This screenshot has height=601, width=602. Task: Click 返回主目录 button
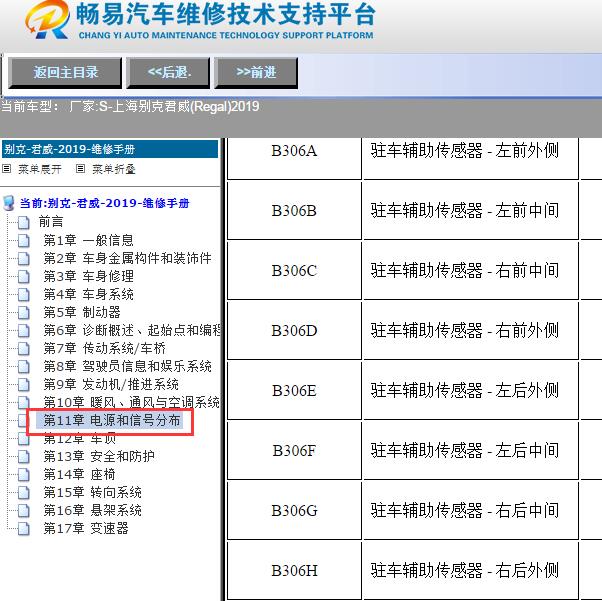(65, 73)
